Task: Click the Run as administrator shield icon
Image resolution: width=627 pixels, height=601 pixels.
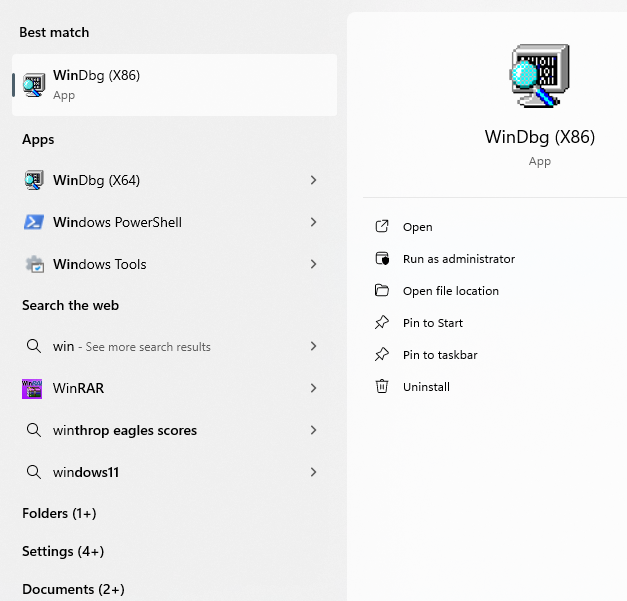Action: pyautogui.click(x=382, y=258)
